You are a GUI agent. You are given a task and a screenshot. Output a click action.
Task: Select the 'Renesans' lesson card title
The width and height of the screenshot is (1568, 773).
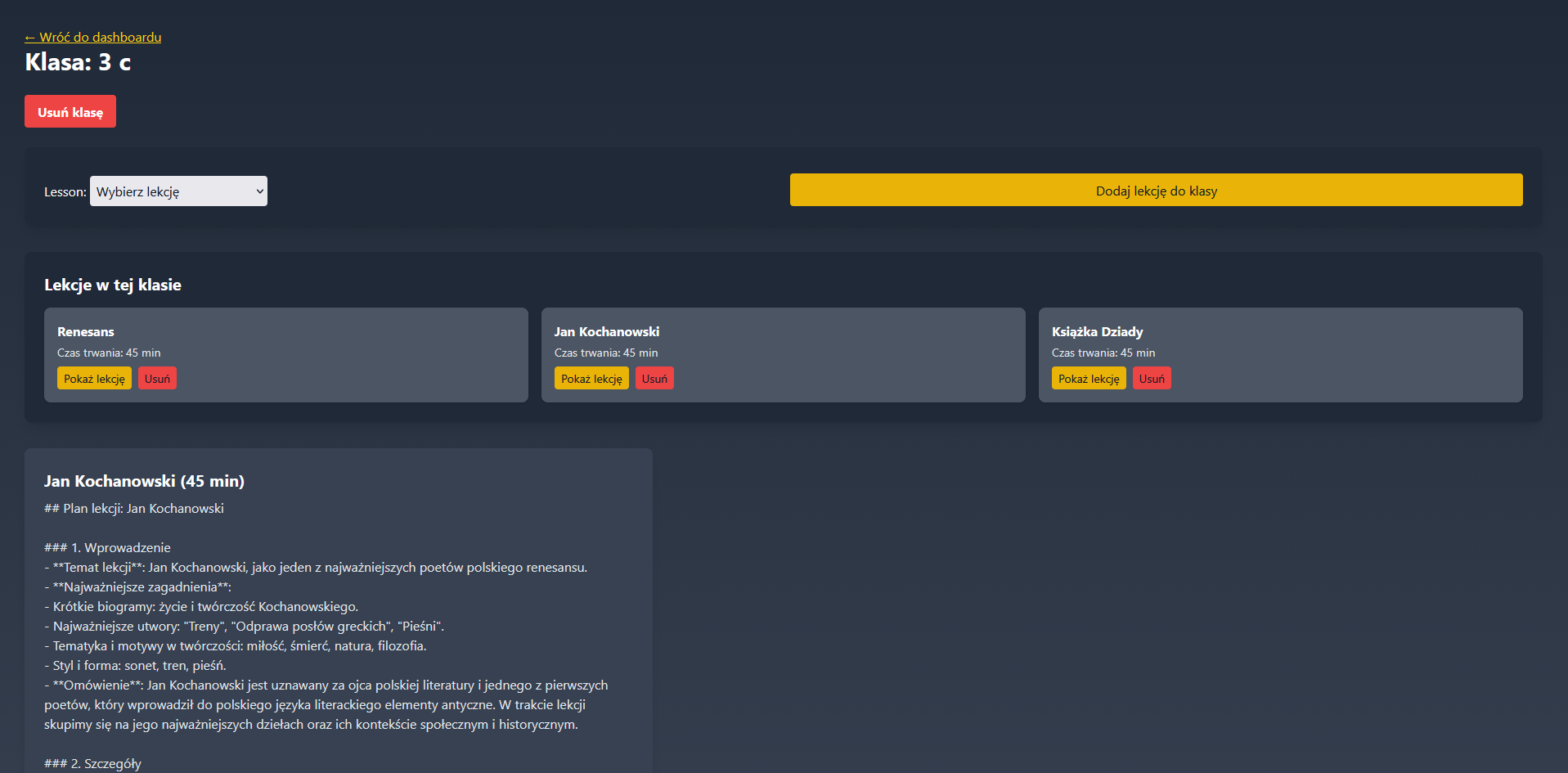click(x=86, y=332)
